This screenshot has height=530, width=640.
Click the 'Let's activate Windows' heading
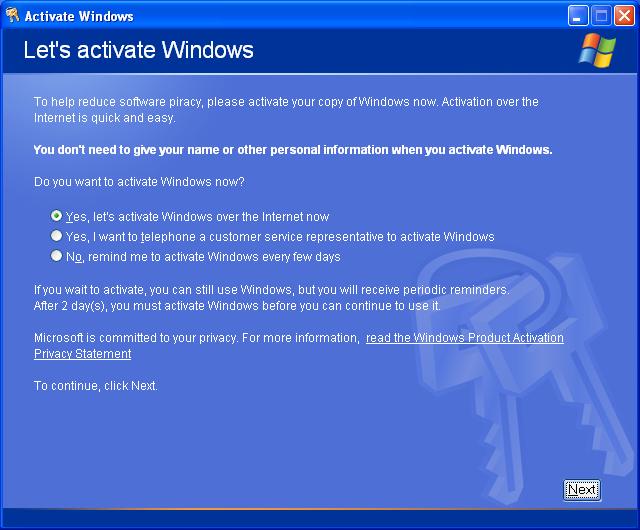pyautogui.click(x=138, y=50)
